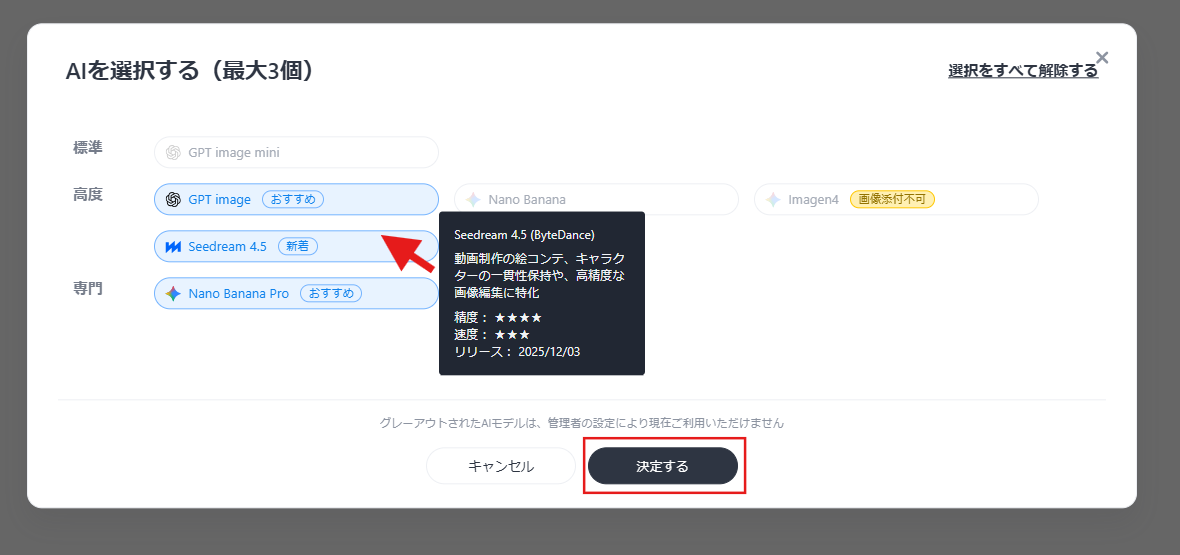Click the 高度 category label

[x=88, y=195]
